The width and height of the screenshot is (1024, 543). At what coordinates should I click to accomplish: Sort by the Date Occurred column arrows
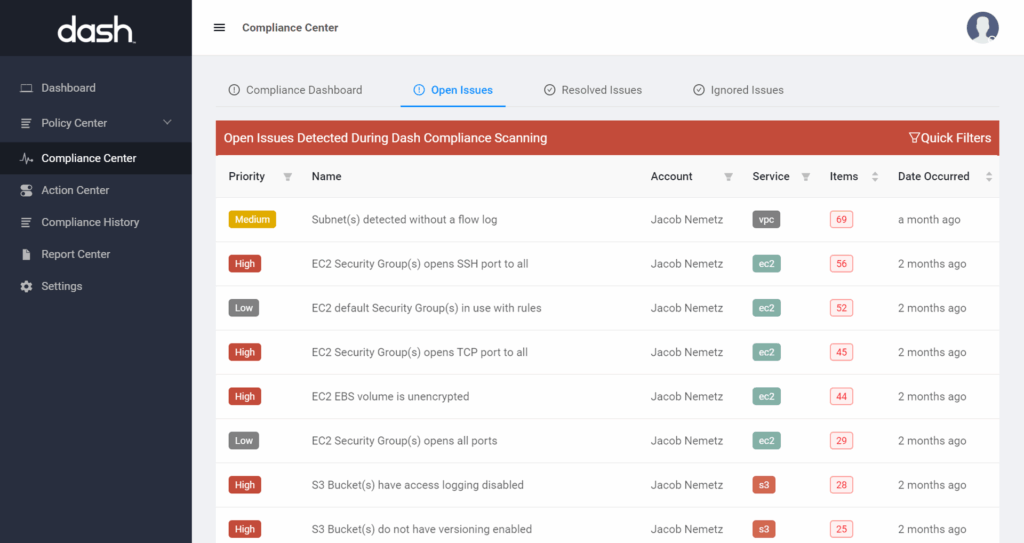tap(989, 177)
